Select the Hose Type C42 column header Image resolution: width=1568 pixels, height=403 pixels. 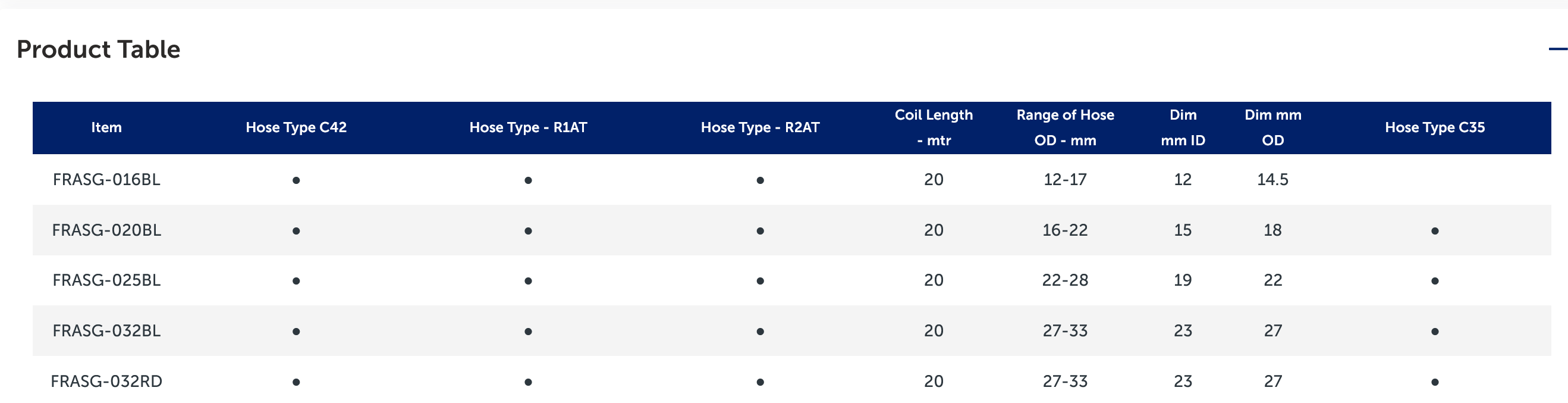click(x=296, y=127)
